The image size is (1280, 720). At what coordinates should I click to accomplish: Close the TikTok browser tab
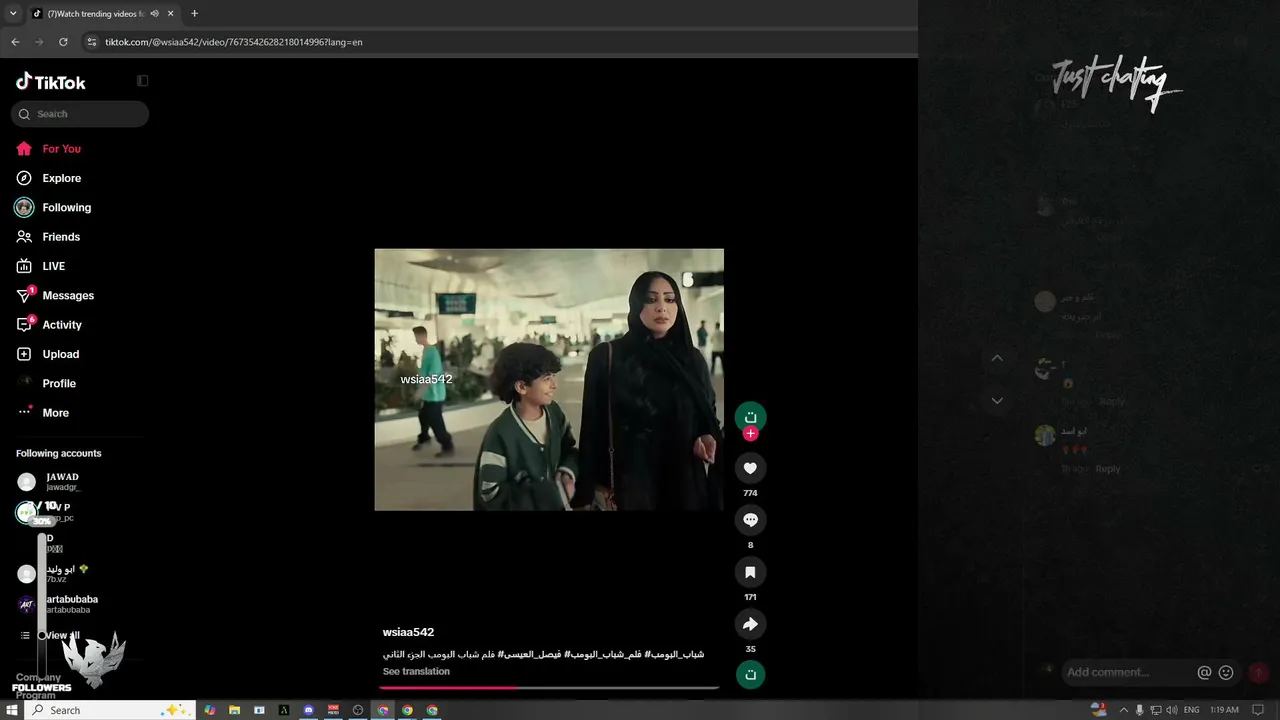pyautogui.click(x=171, y=14)
